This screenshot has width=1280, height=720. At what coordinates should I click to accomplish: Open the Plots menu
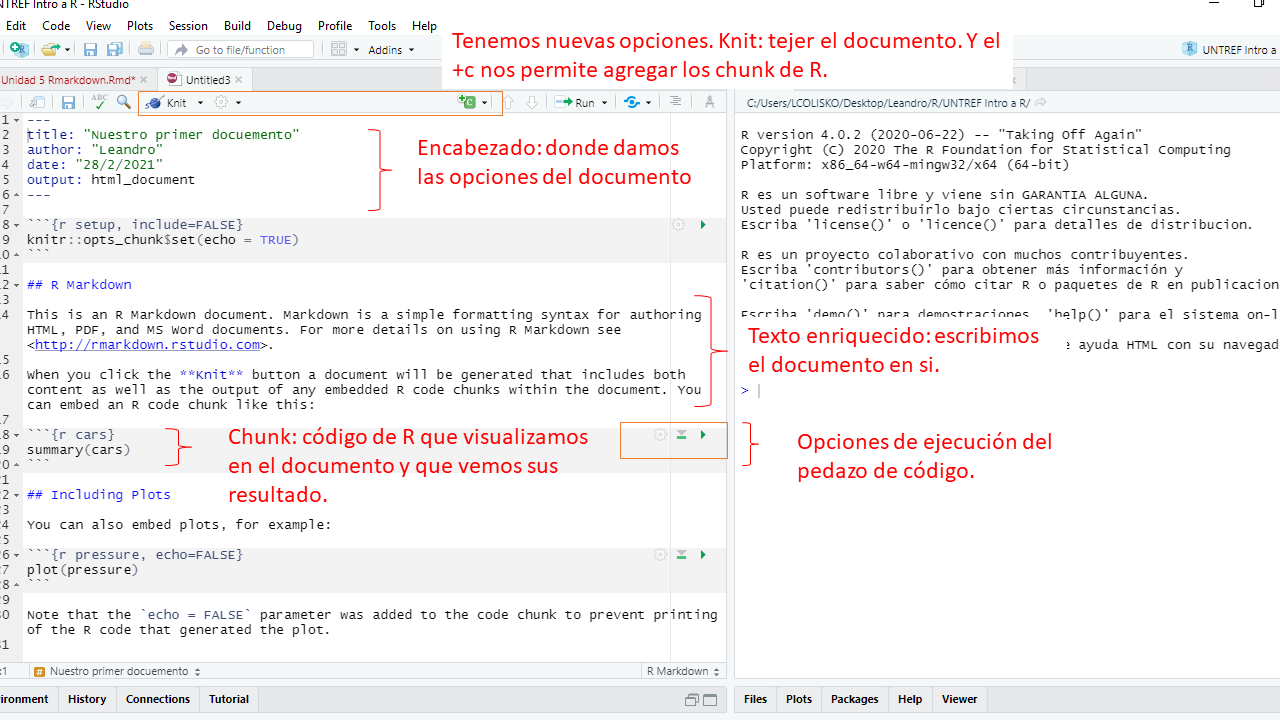(x=140, y=26)
